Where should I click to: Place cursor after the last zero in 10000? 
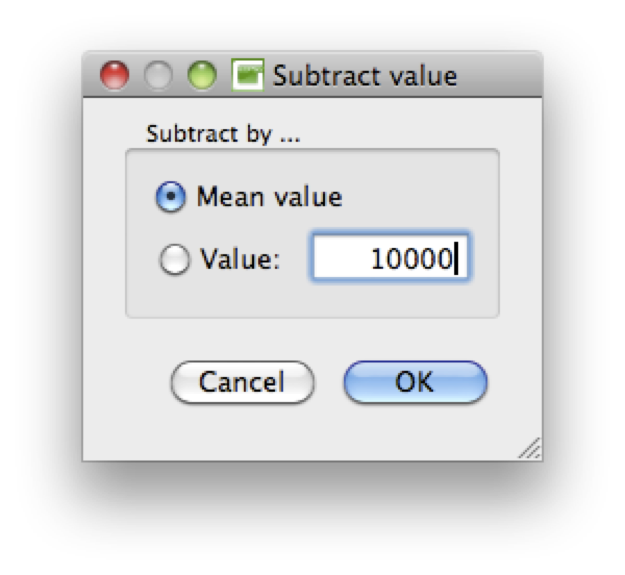click(454, 259)
